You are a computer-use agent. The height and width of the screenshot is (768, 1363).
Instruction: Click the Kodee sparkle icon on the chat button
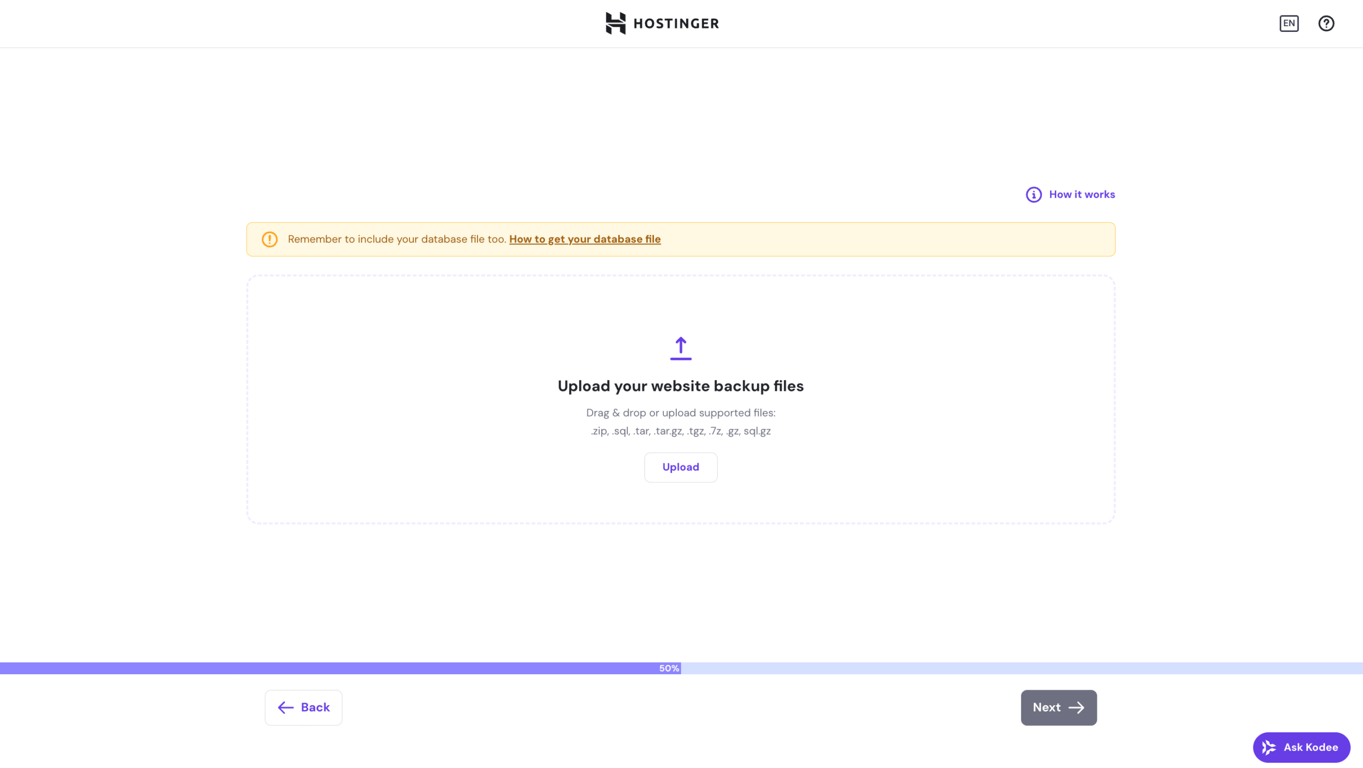pos(1270,747)
